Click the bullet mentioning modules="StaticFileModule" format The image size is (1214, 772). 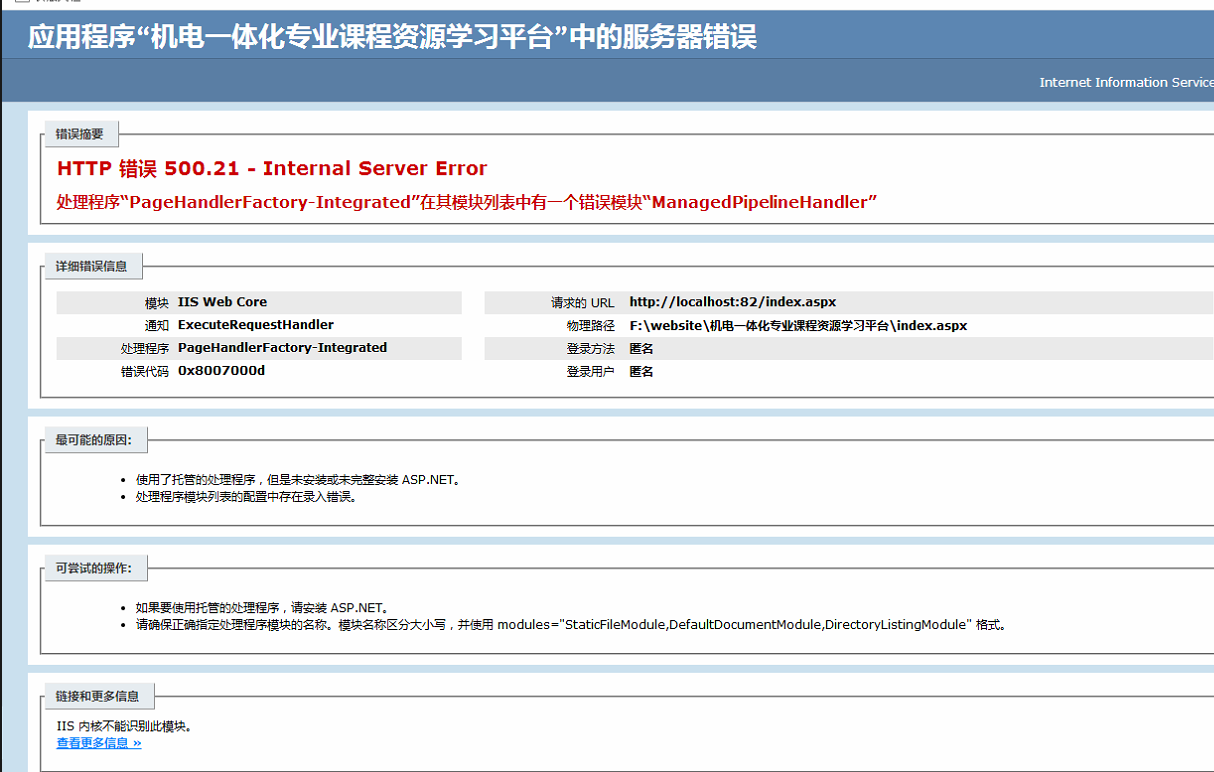(x=570, y=625)
